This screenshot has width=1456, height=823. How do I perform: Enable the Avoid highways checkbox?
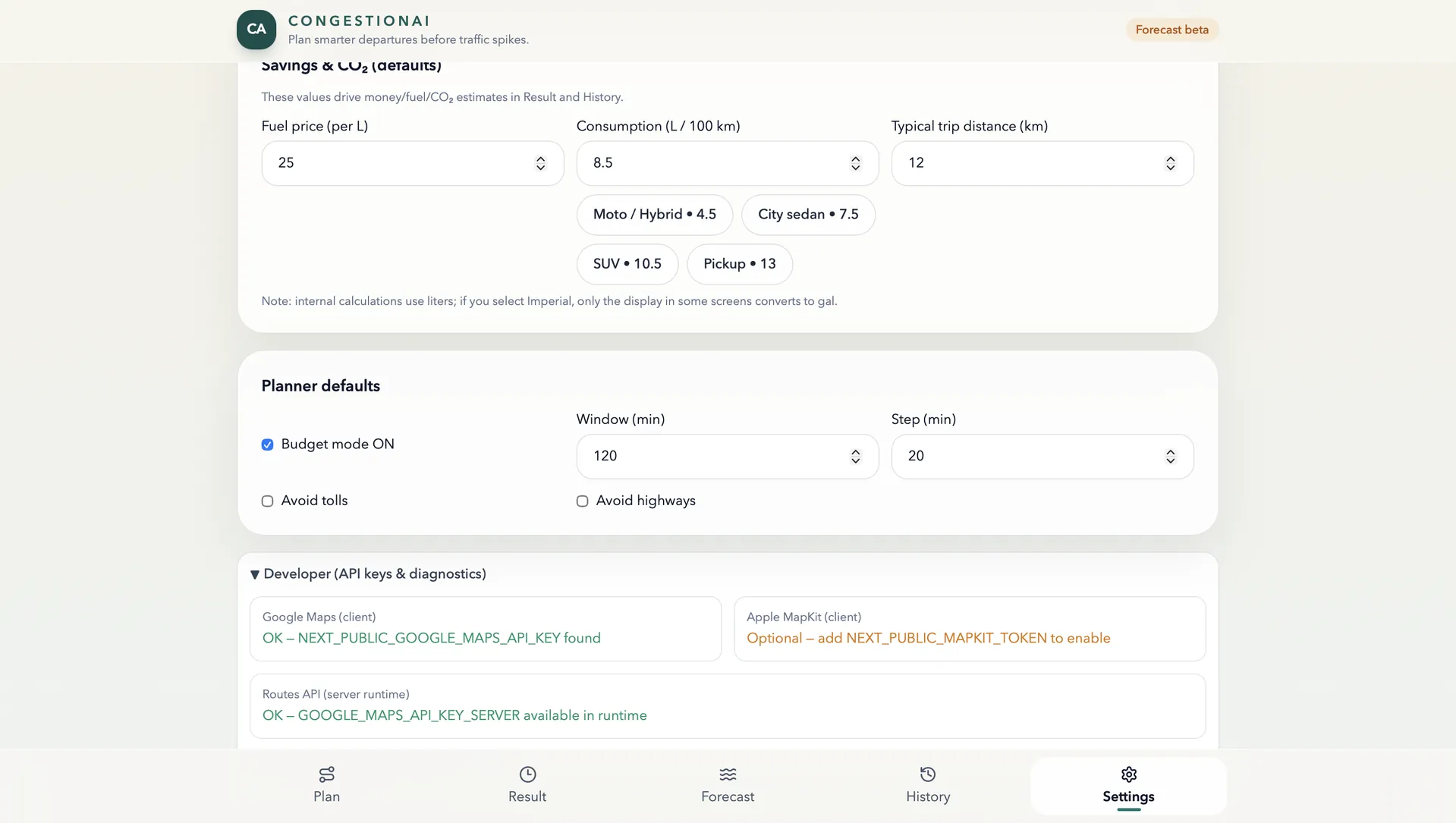click(x=582, y=501)
